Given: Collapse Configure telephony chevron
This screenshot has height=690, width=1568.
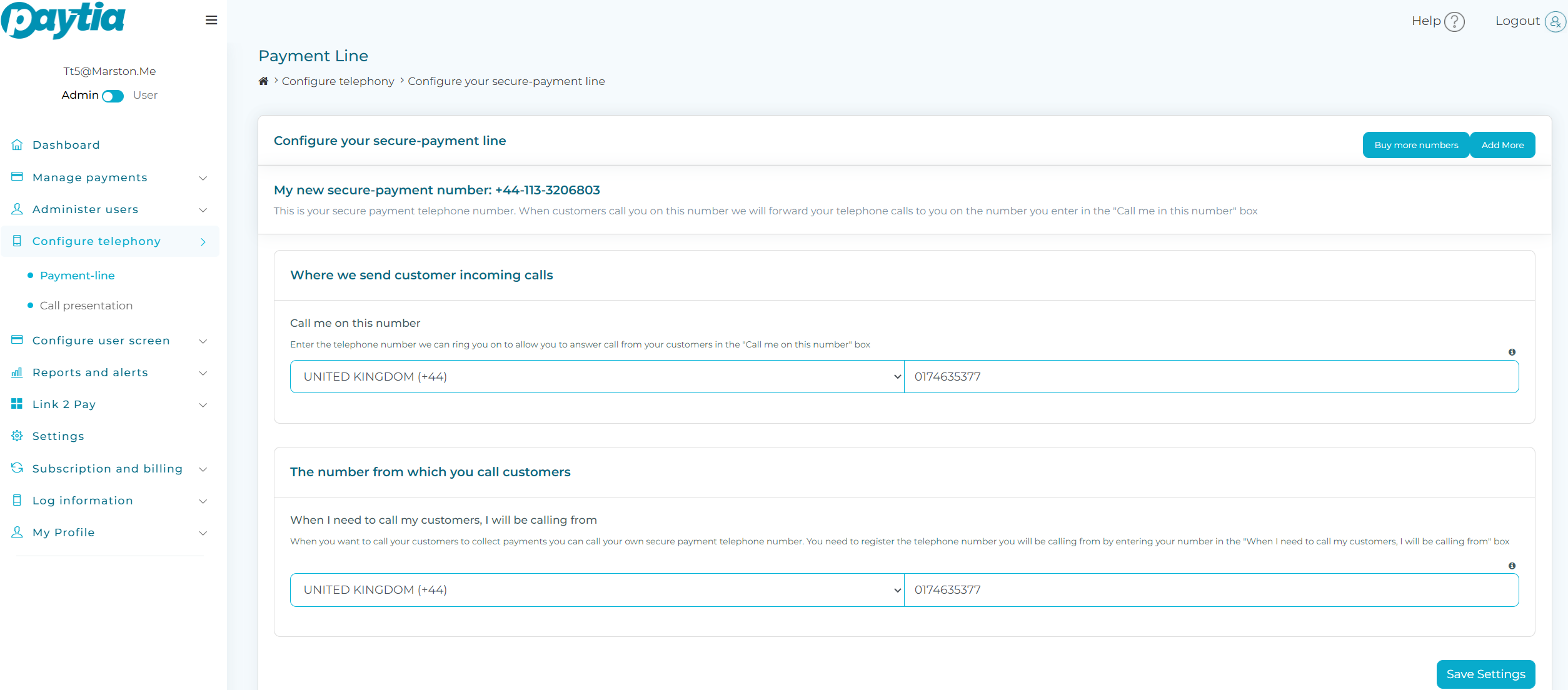Looking at the screenshot, I should [x=203, y=242].
